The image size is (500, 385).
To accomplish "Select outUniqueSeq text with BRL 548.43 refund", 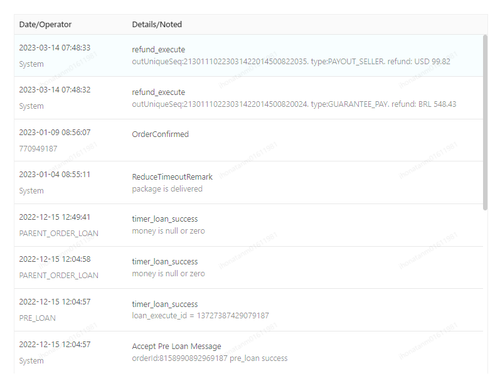I will coord(294,104).
